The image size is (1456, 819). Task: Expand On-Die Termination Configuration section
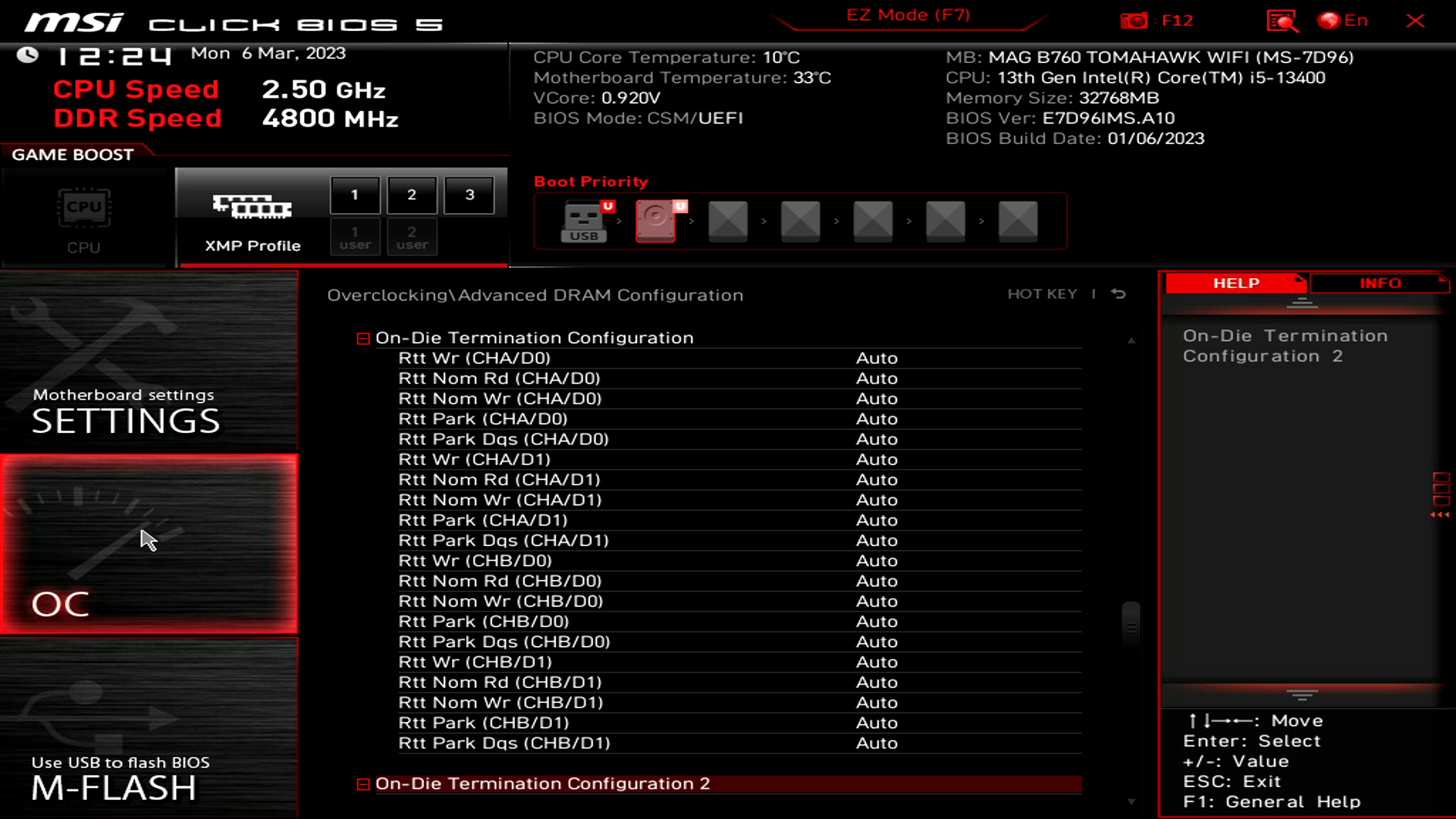tap(363, 338)
